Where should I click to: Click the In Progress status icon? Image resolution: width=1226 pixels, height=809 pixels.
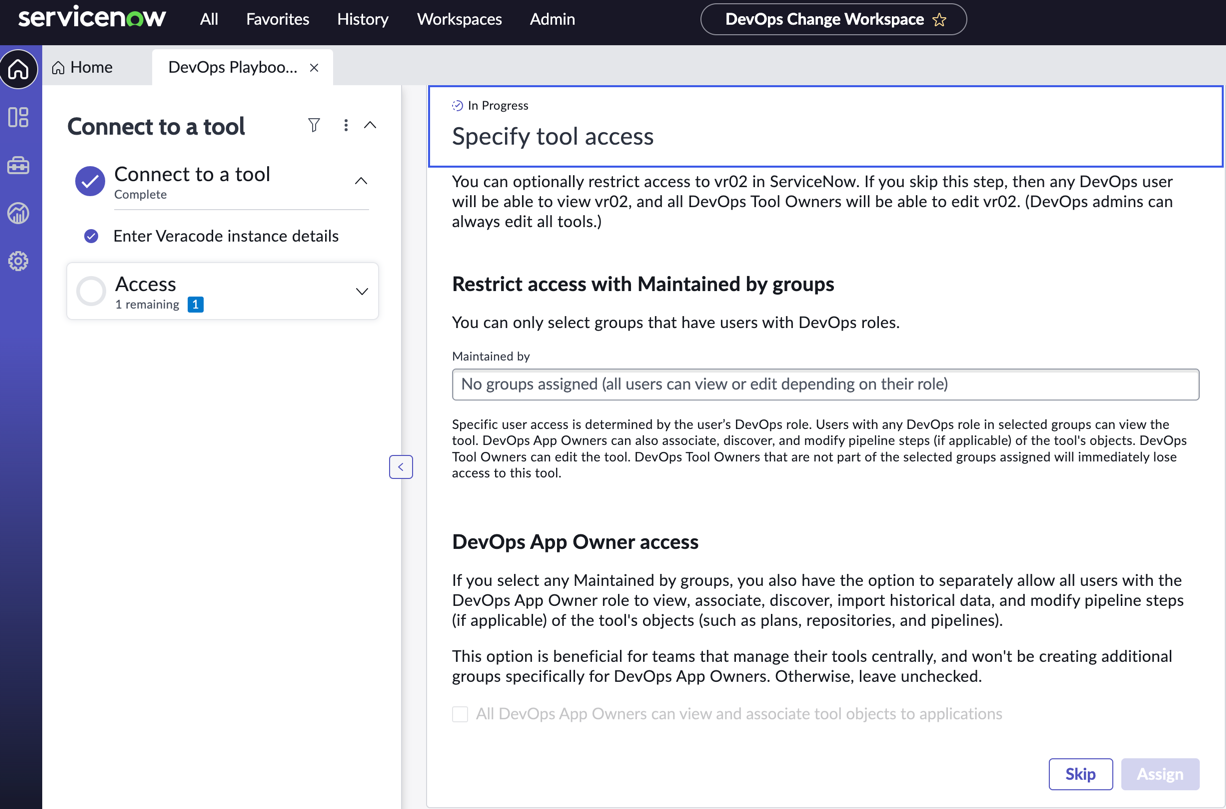(x=457, y=105)
